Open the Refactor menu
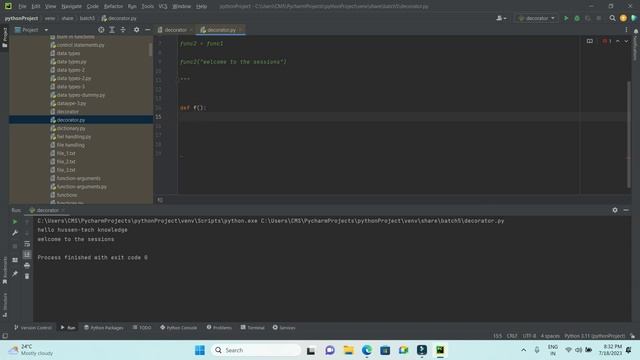The height and width of the screenshot is (360, 640). point(113,7)
